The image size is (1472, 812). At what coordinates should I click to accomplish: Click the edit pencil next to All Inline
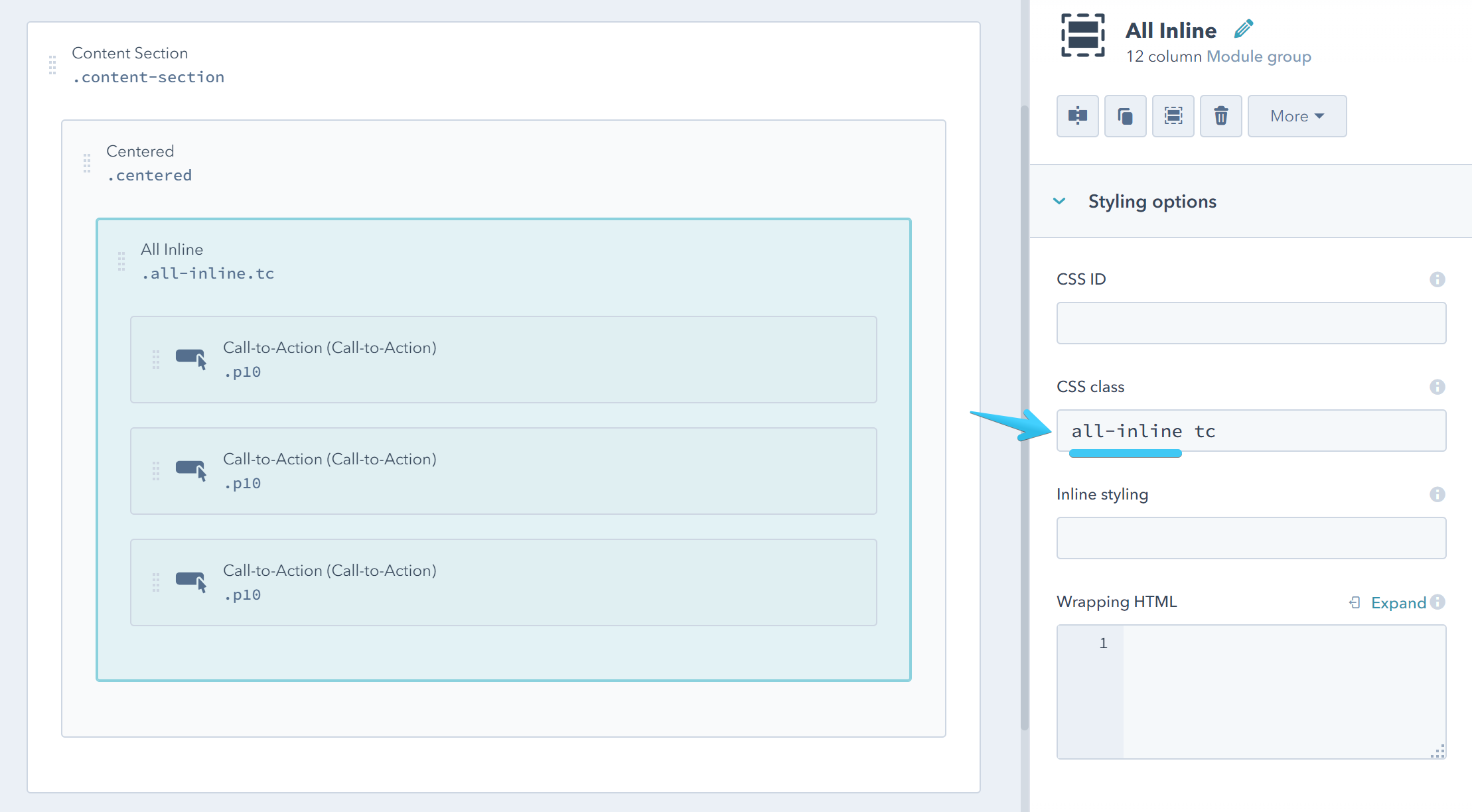(x=1244, y=28)
